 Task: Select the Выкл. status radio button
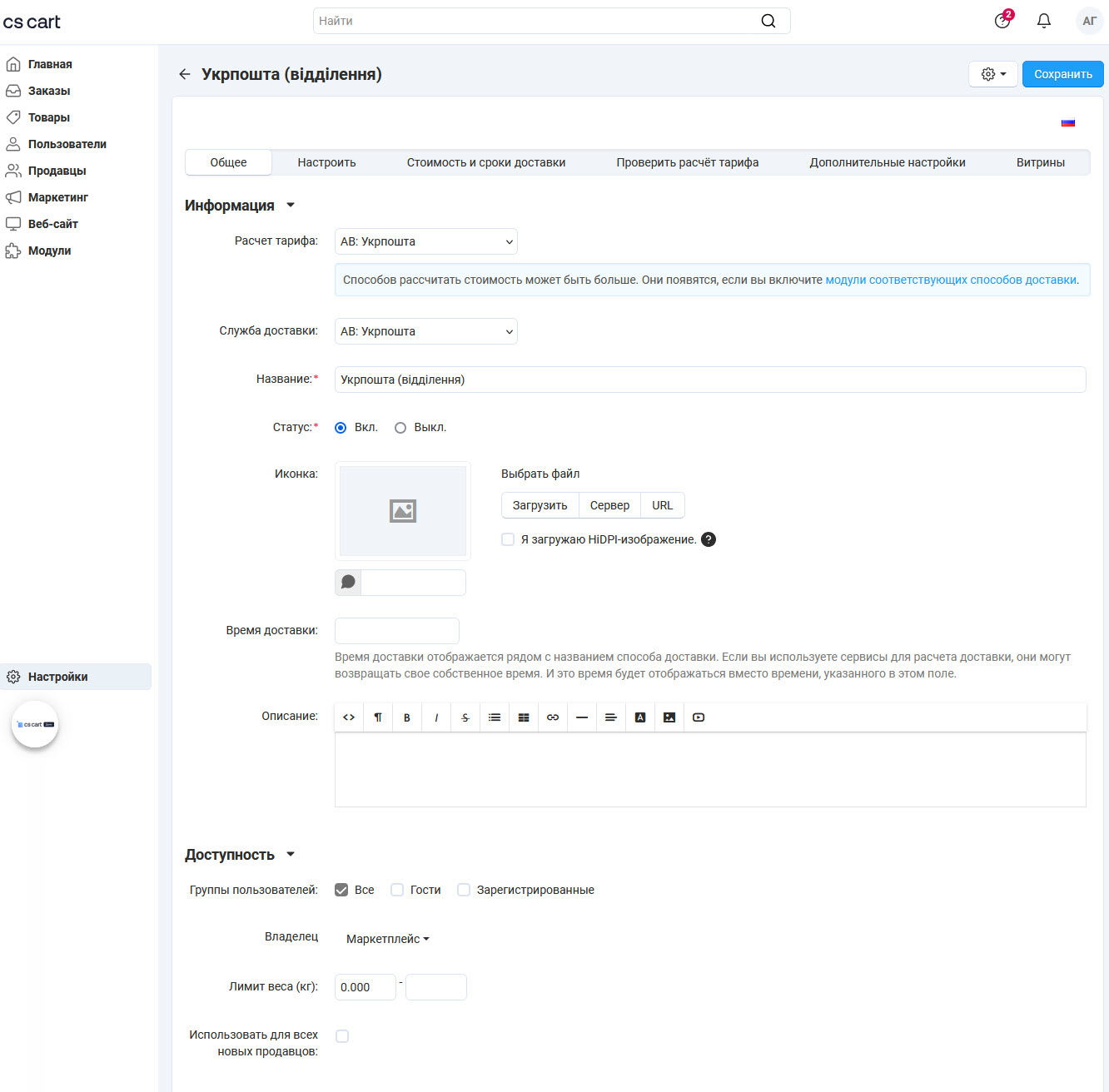tap(400, 428)
